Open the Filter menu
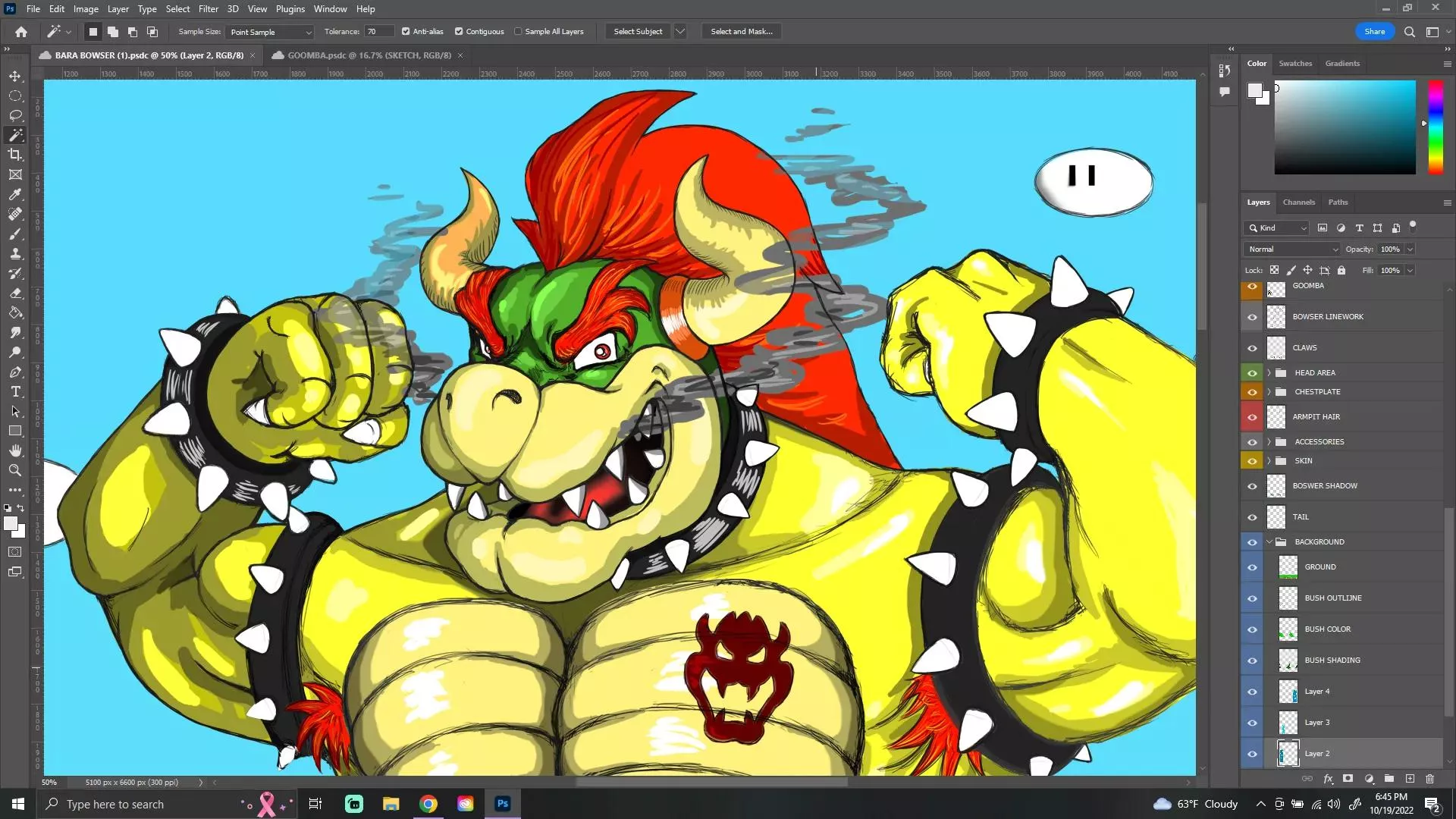Image resolution: width=1456 pixels, height=819 pixels. [x=209, y=8]
